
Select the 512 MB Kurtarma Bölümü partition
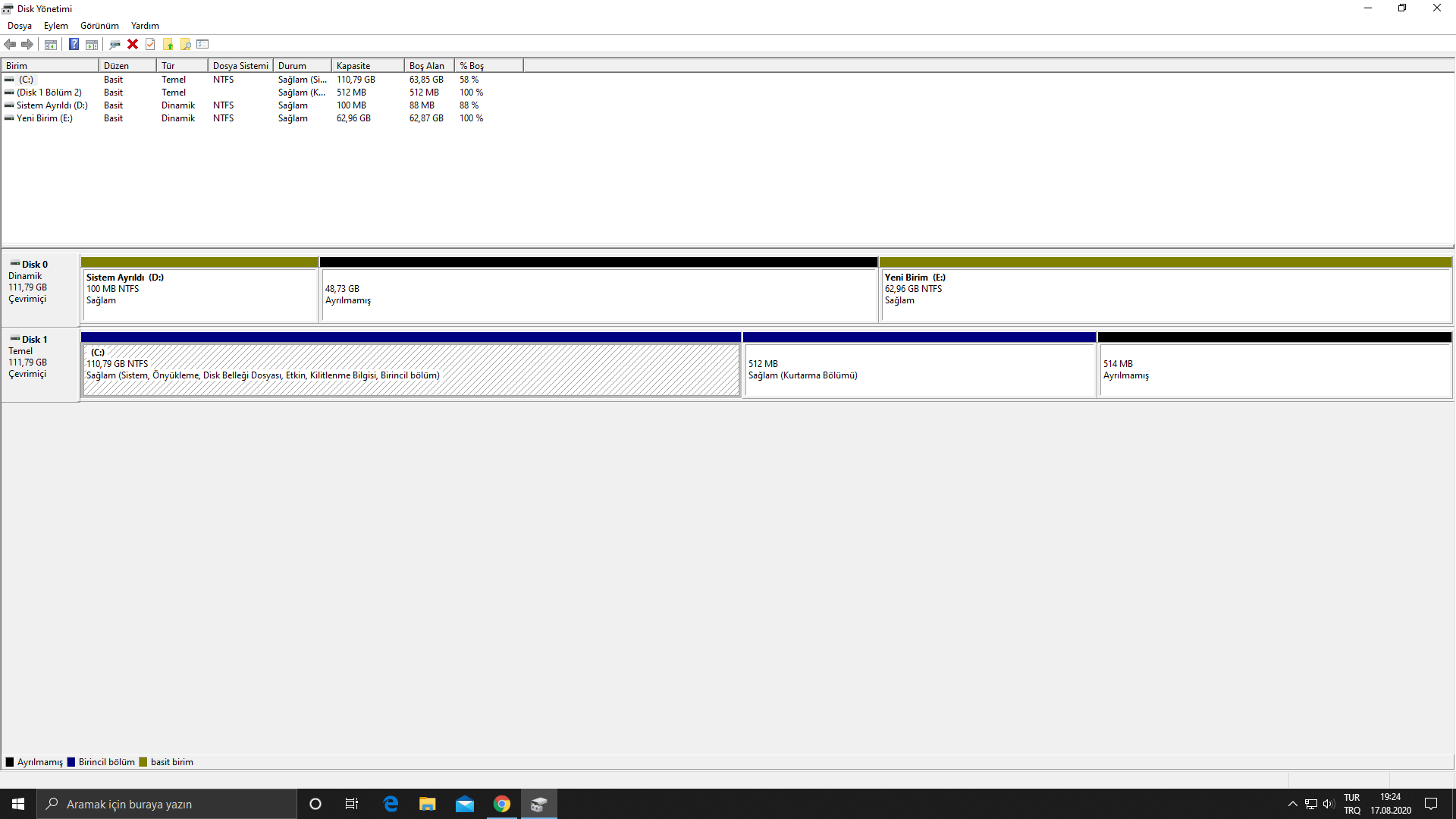click(919, 369)
